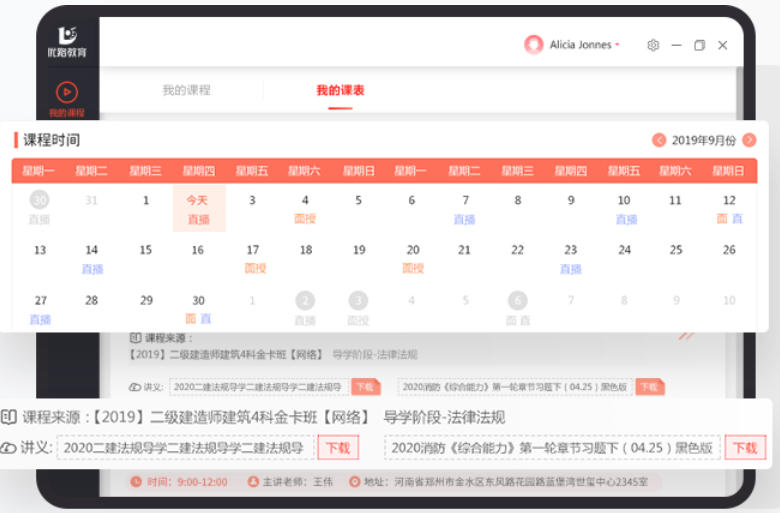Click the 讲义 cloud icon in the enlarged row

[x=8, y=448]
